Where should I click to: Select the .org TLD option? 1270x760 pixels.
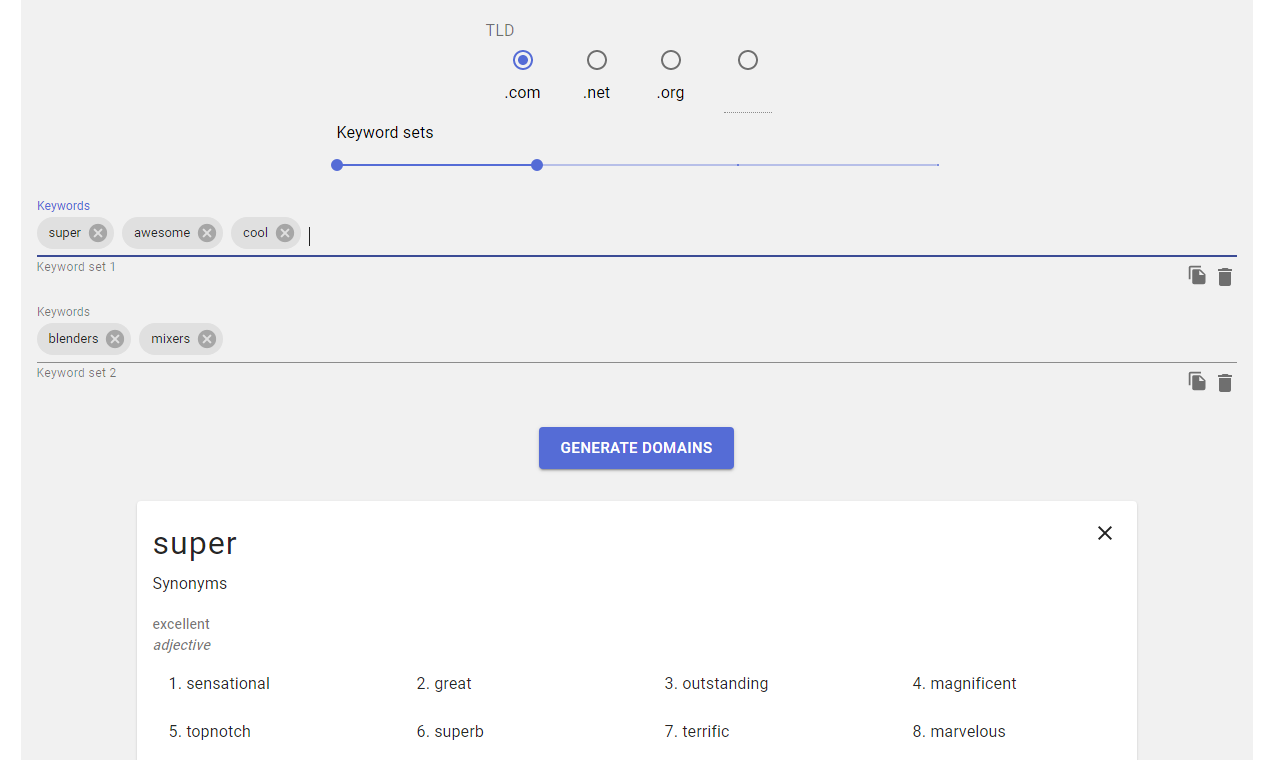(670, 60)
